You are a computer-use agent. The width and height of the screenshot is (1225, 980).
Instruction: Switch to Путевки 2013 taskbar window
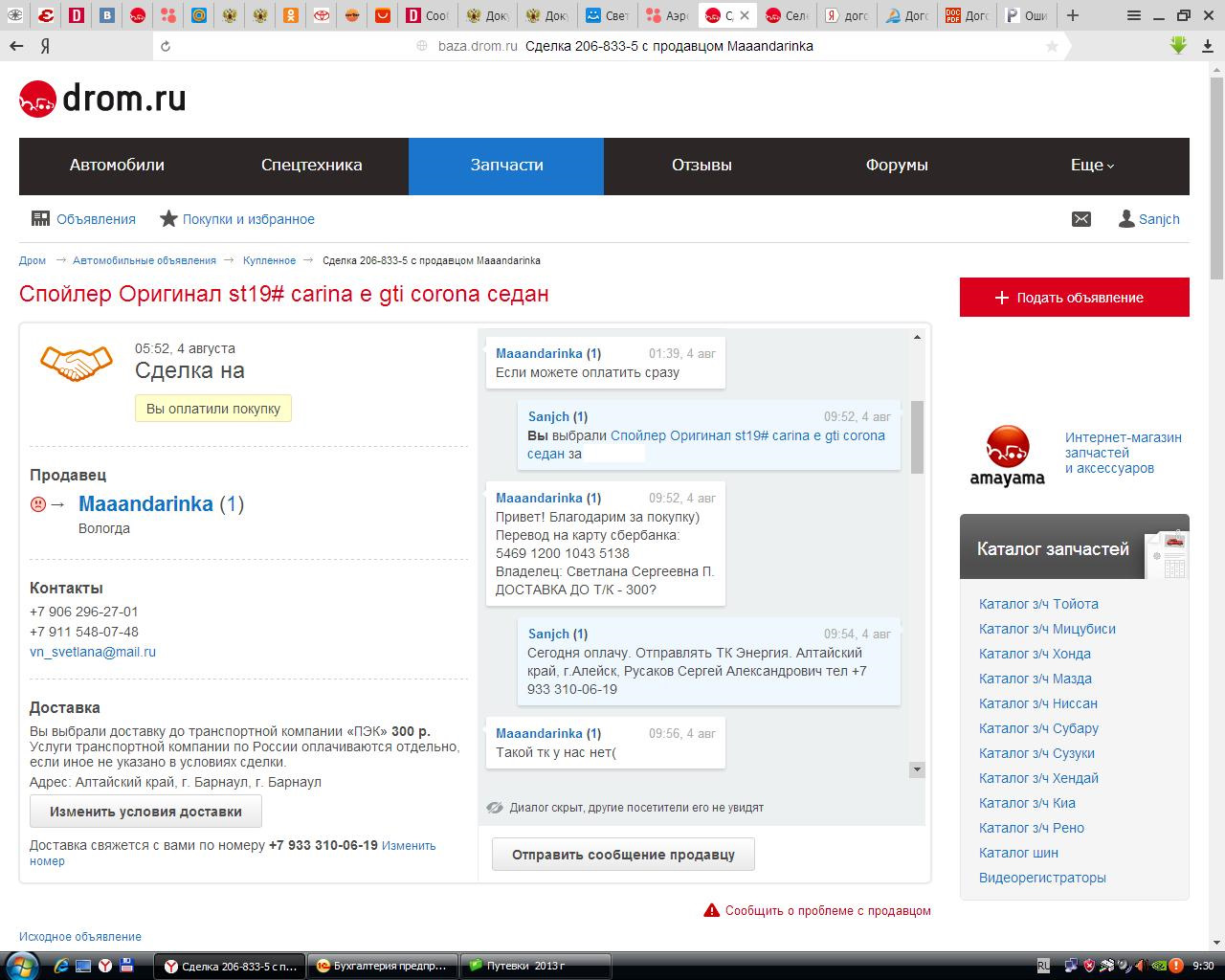tap(536, 966)
